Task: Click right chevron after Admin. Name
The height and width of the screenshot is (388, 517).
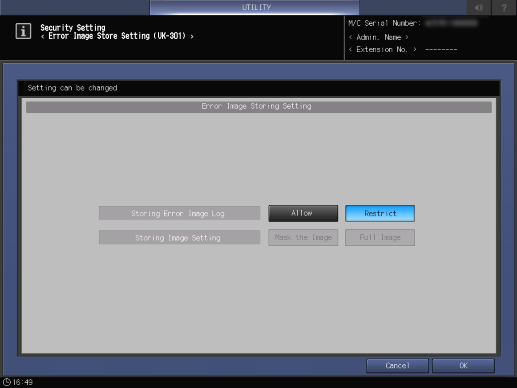Action: coord(407,37)
